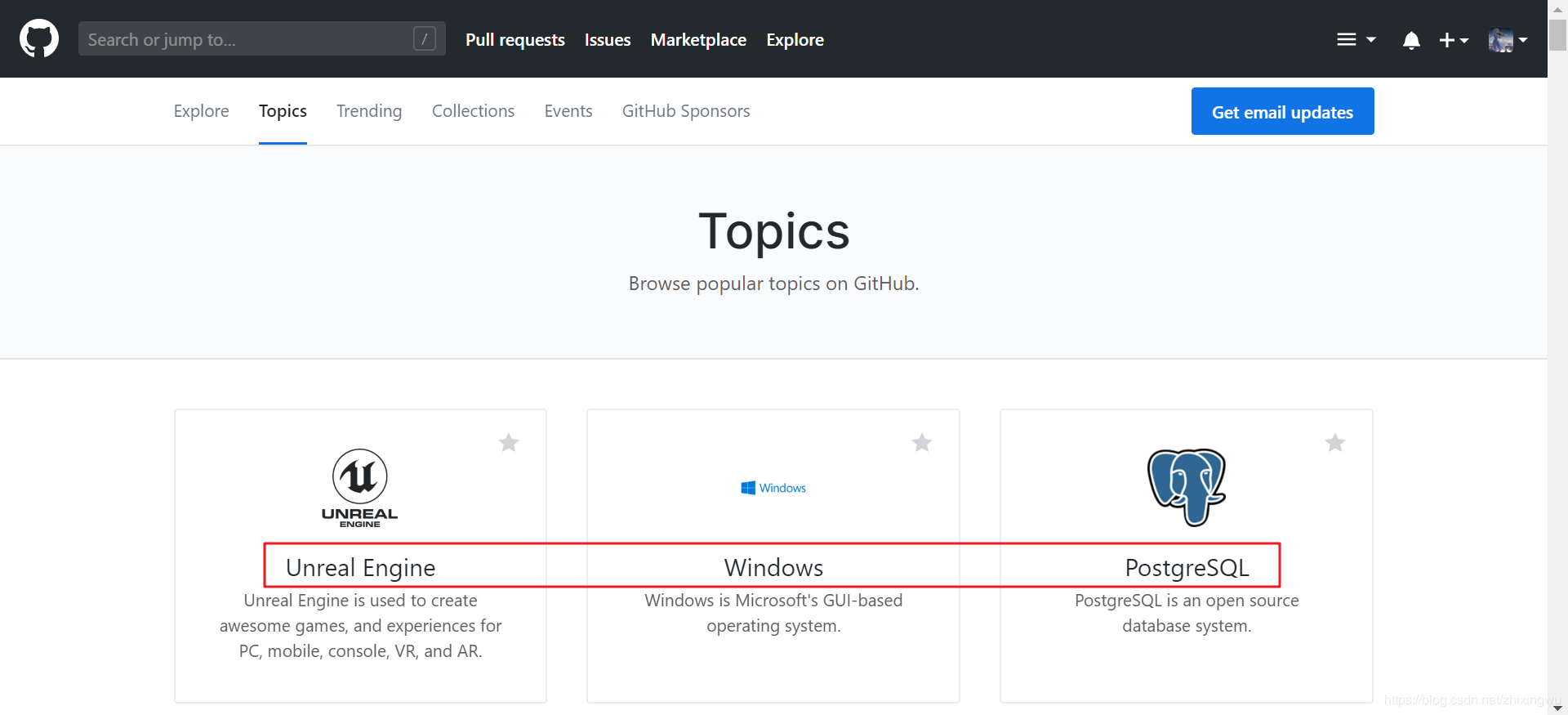This screenshot has width=1568, height=715.
Task: Go to Pull requests in header
Action: pyautogui.click(x=515, y=39)
